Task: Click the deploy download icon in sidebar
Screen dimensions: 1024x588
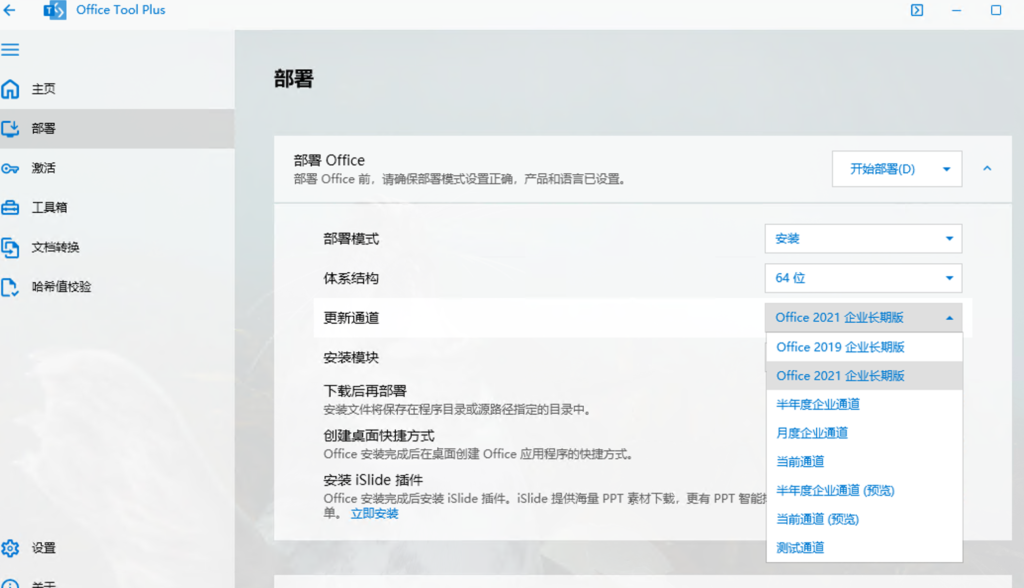Action: 10,129
